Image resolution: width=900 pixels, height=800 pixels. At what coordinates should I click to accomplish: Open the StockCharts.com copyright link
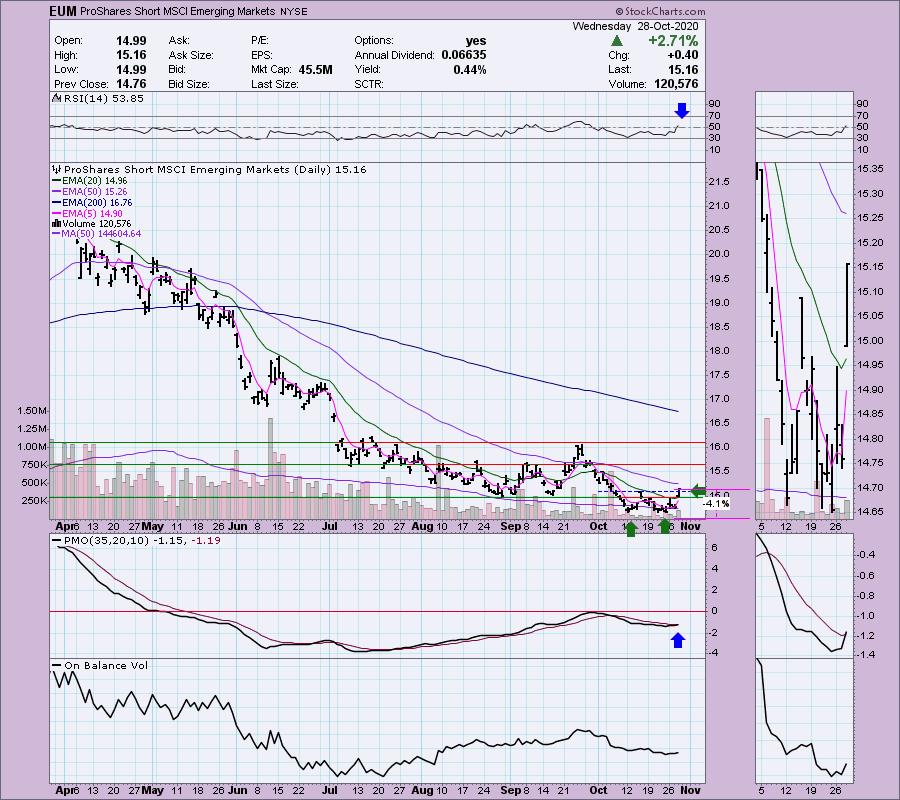[660, 11]
